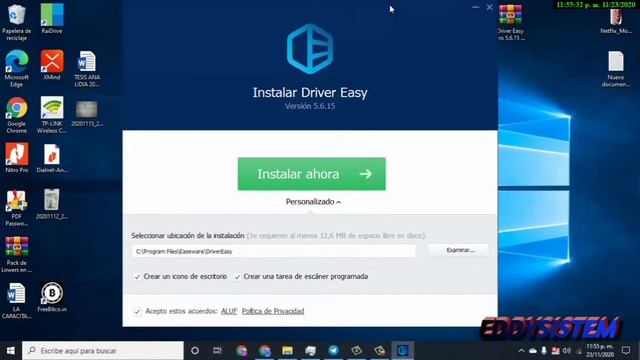Open Cortana from the taskbar
This screenshot has height=360, width=640.
[195, 351]
